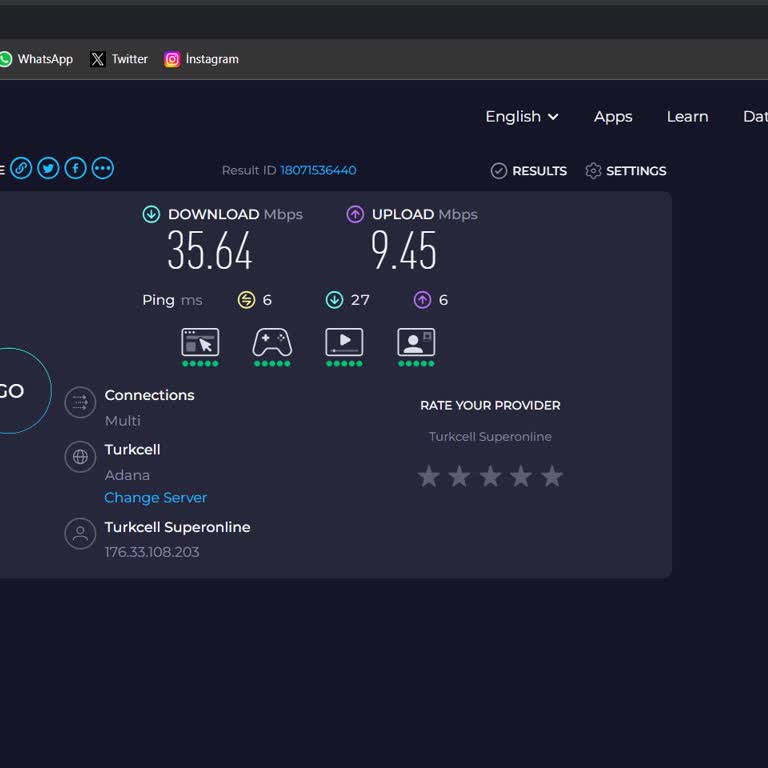Screen dimensions: 768x768
Task: Open the English language dropdown
Action: pyautogui.click(x=521, y=117)
